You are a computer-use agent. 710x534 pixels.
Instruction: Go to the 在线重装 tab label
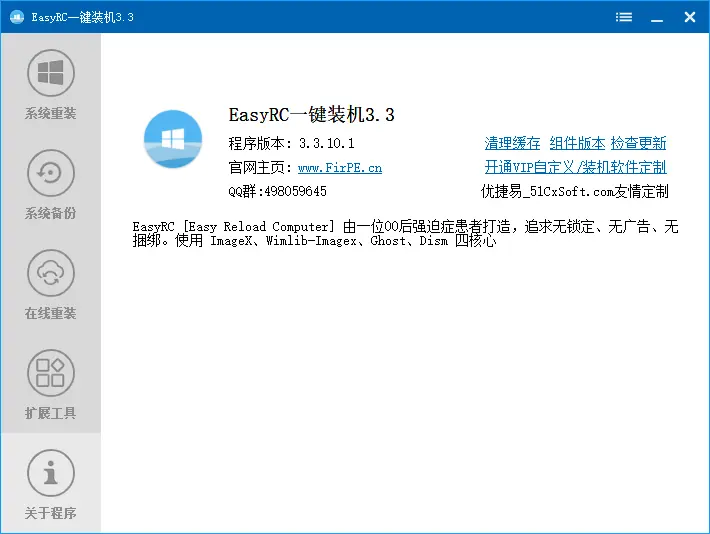tap(50, 314)
